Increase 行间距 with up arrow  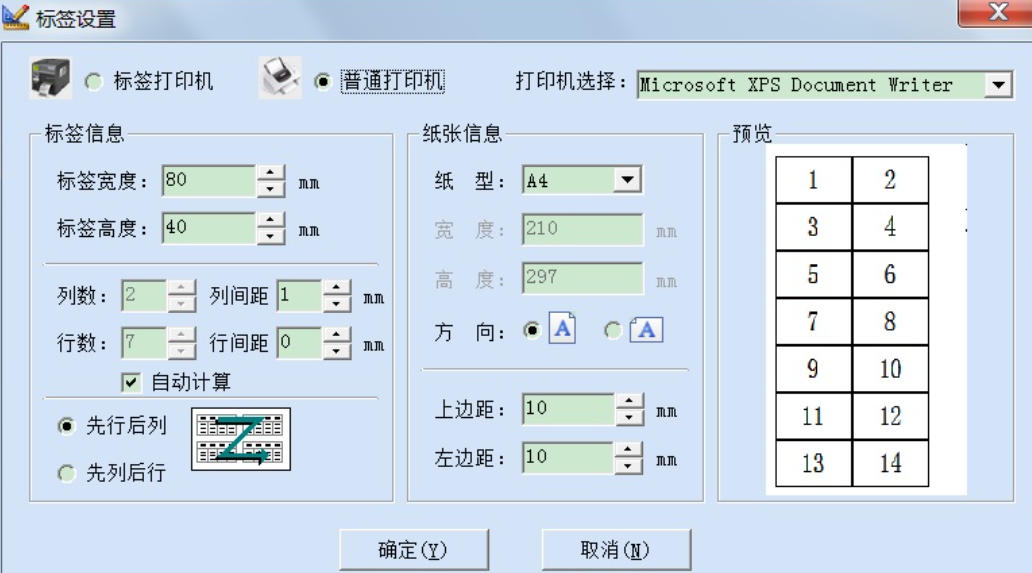(x=336, y=335)
